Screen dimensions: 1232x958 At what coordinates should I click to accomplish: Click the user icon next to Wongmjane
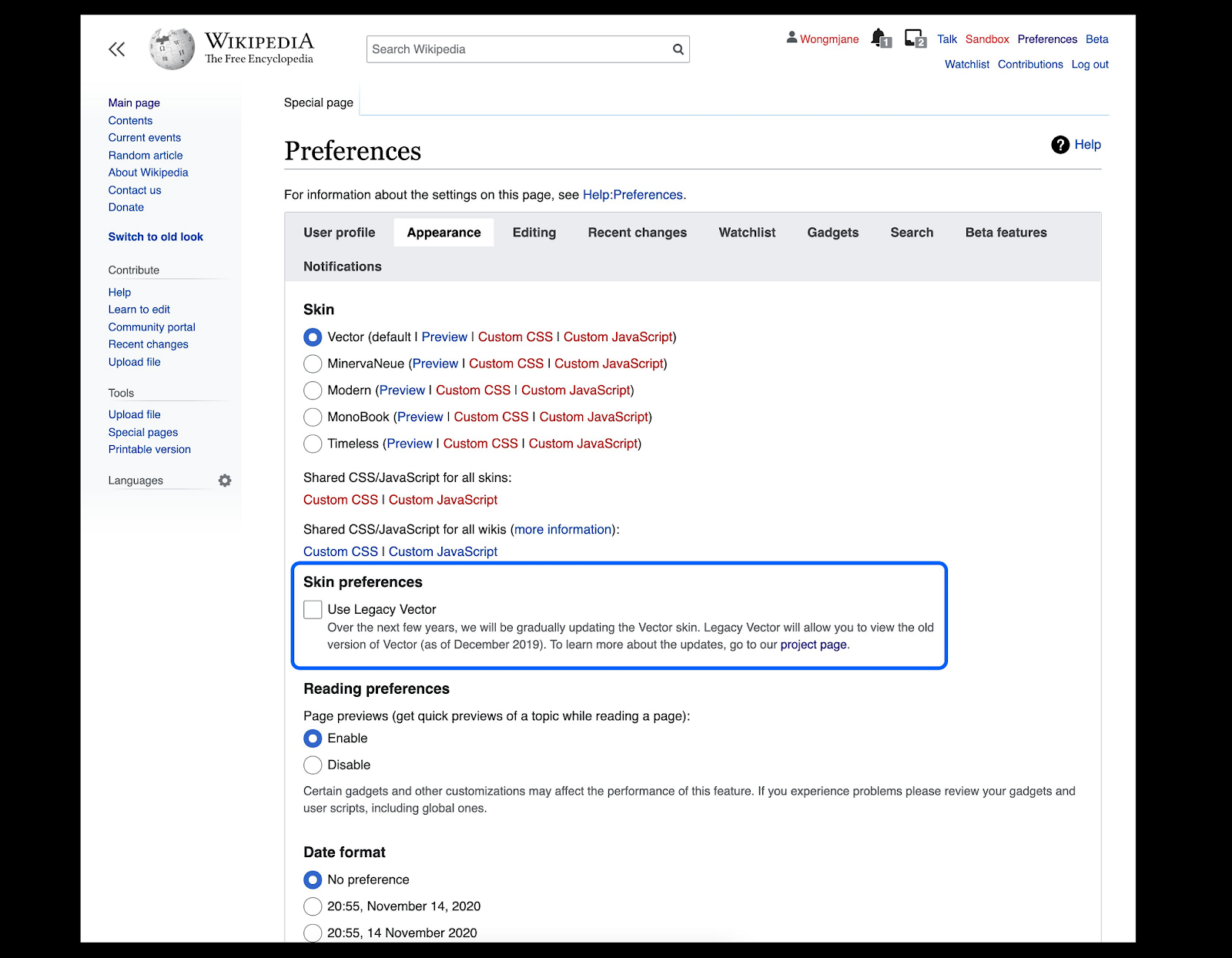pyautogui.click(x=791, y=36)
